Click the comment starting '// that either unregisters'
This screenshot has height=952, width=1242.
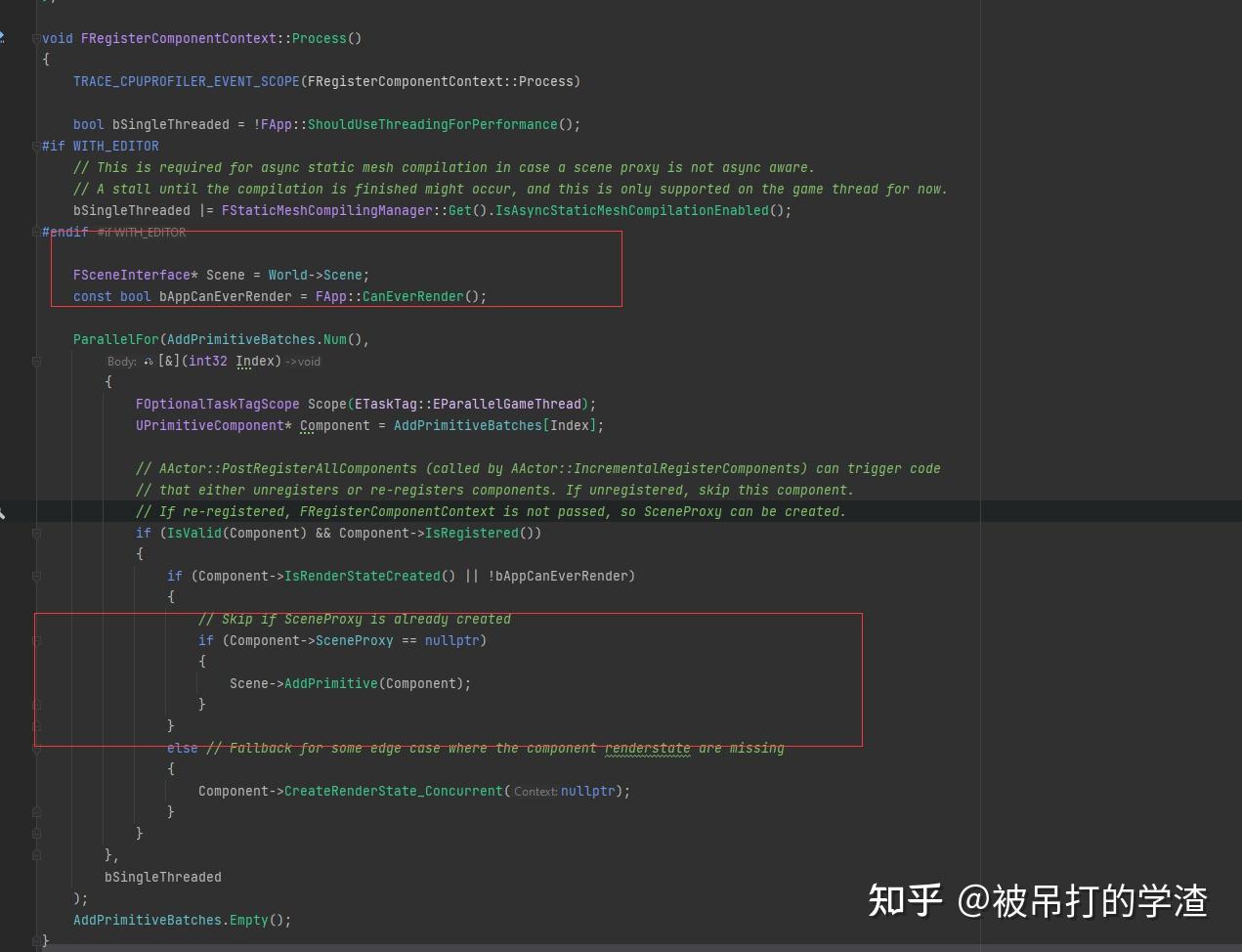point(495,490)
